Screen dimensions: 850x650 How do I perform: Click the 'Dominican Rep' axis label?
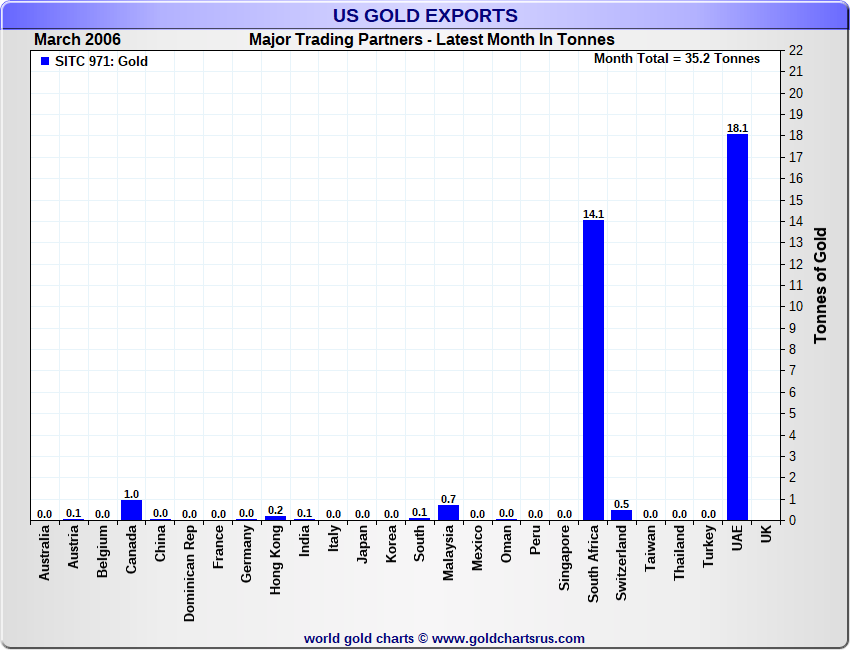tap(189, 573)
